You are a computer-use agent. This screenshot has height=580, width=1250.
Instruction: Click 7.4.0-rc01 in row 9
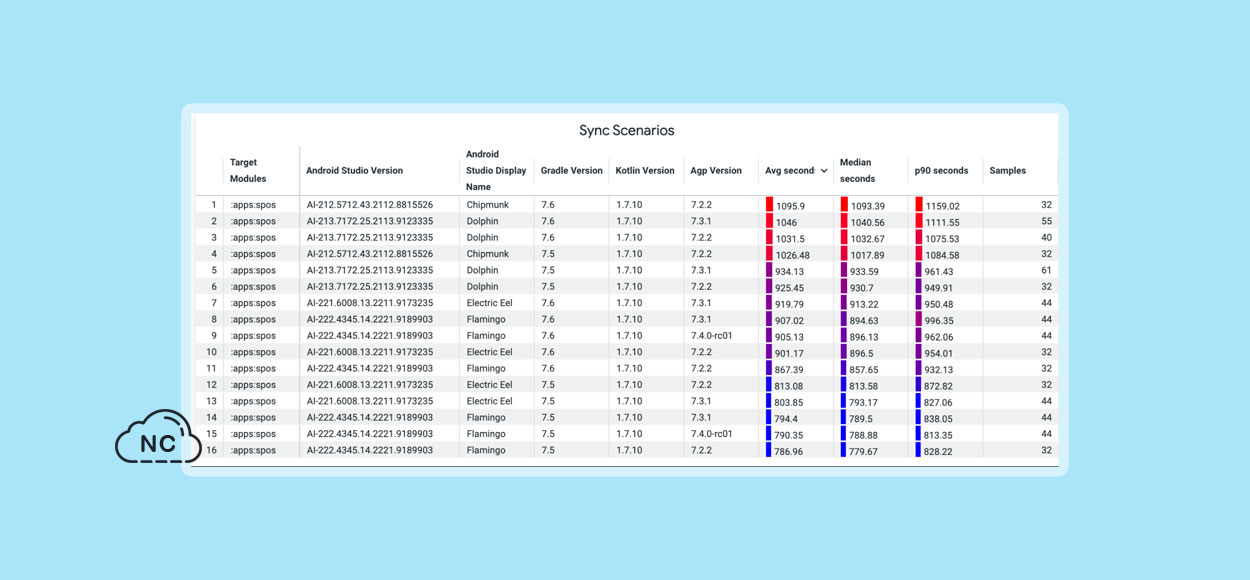click(712, 335)
